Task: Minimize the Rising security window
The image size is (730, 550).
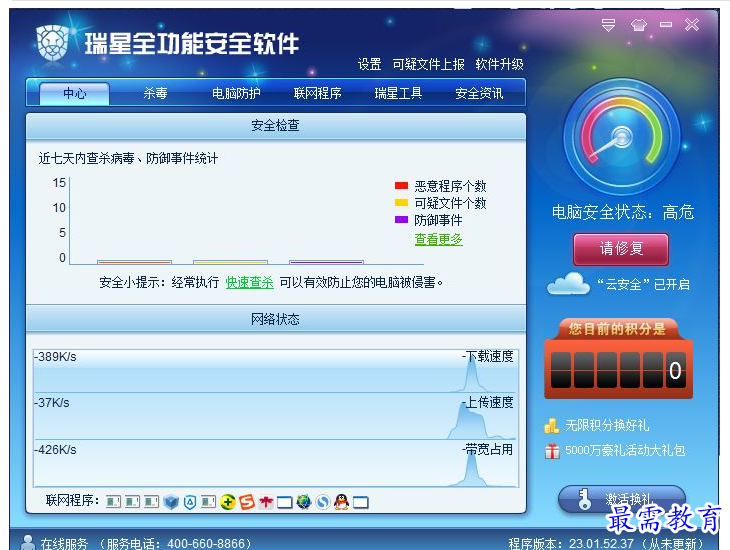Action: point(666,24)
